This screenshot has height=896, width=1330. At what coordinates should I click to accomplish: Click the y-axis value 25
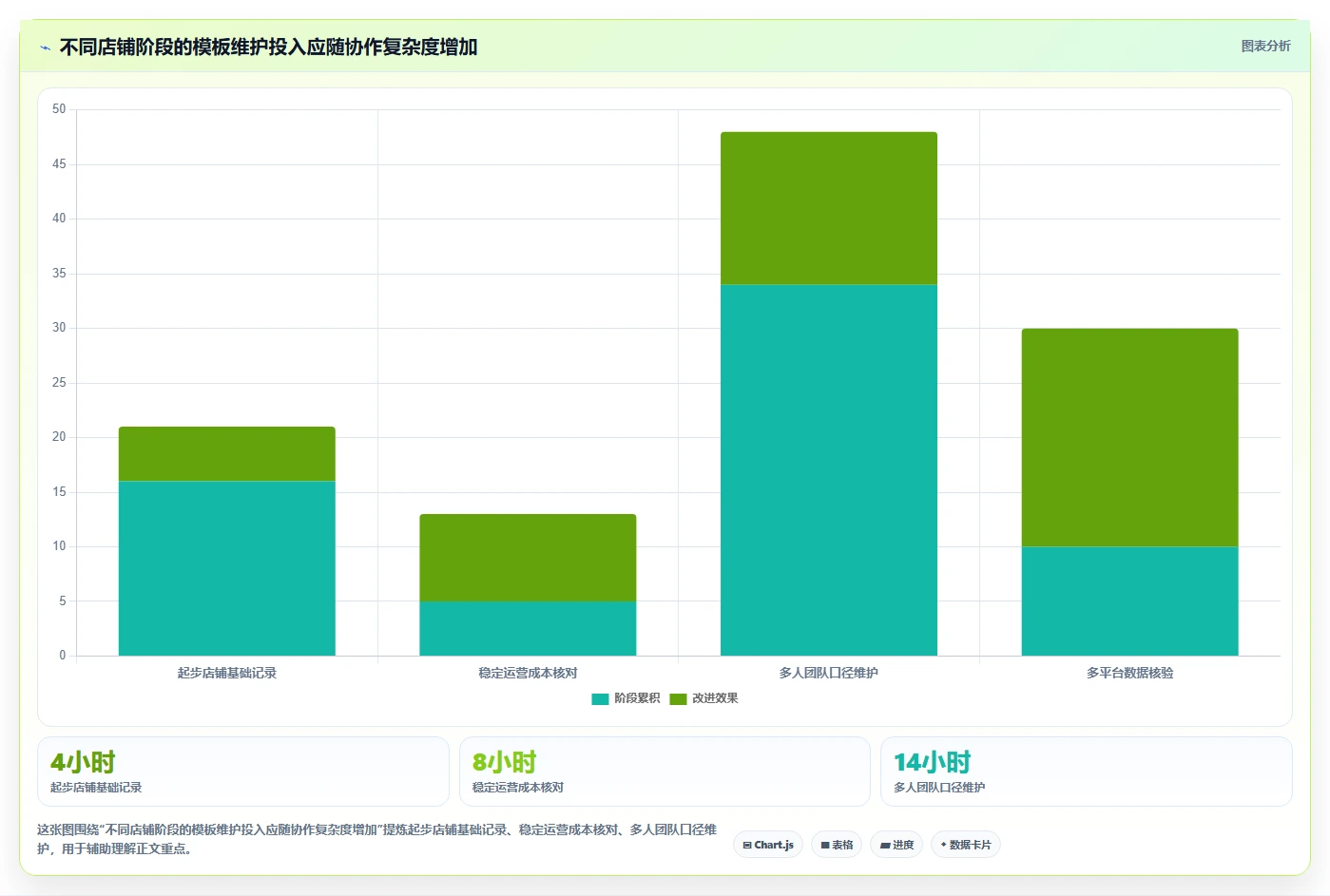pos(59,383)
